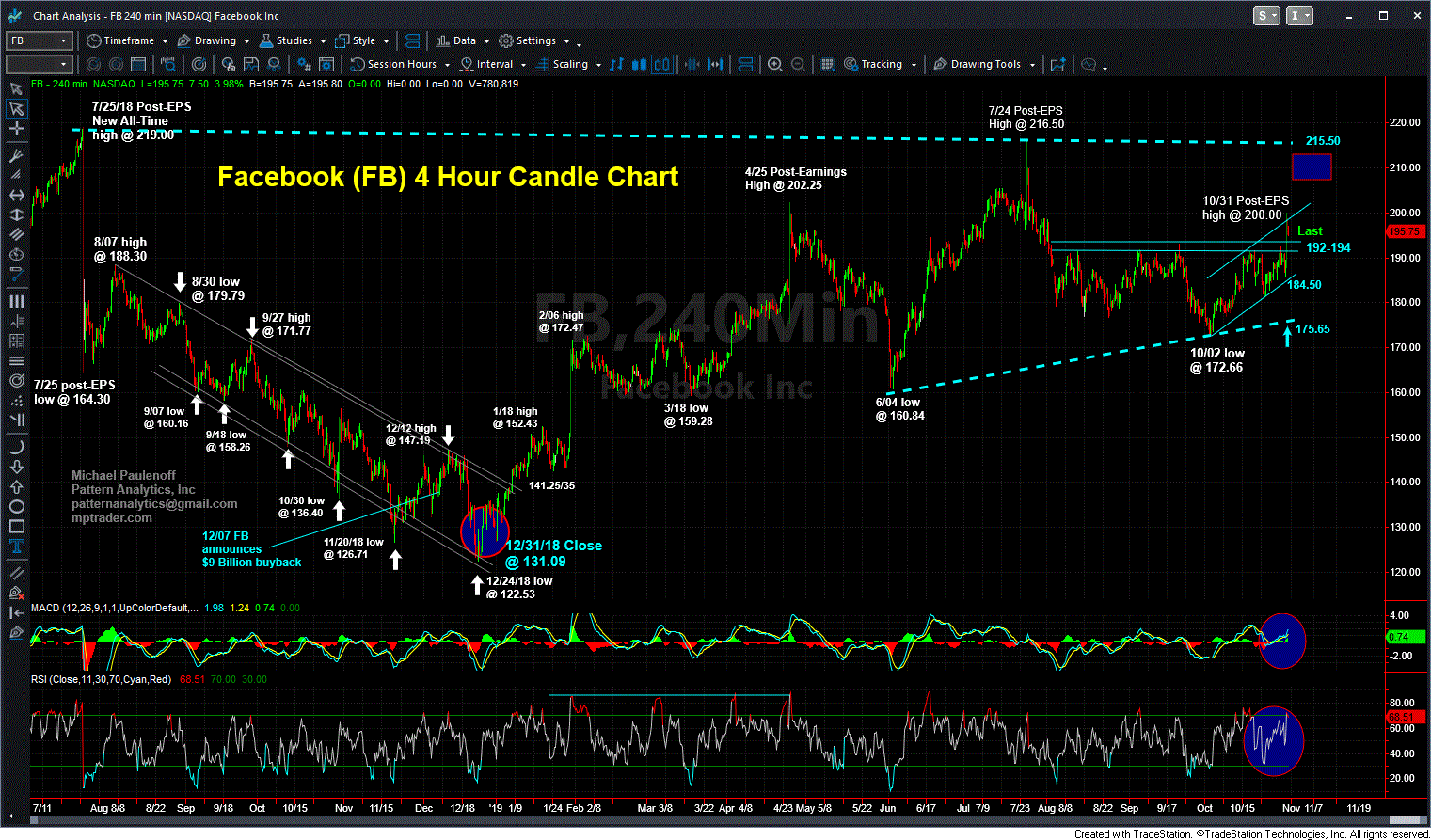Viewport: 1431px width, 840px height.
Task: Open the Data menu
Action: [456, 40]
